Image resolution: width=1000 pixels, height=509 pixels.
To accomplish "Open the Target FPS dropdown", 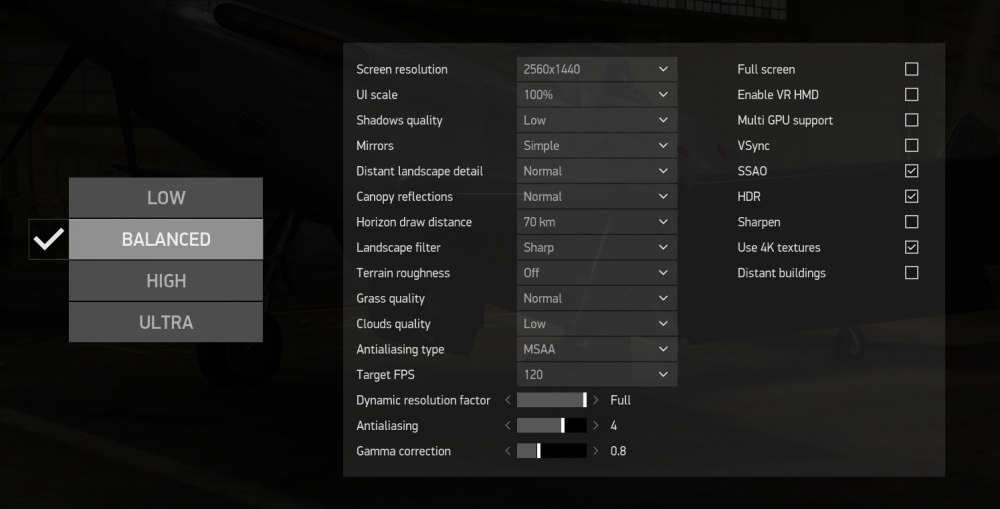I will (597, 375).
